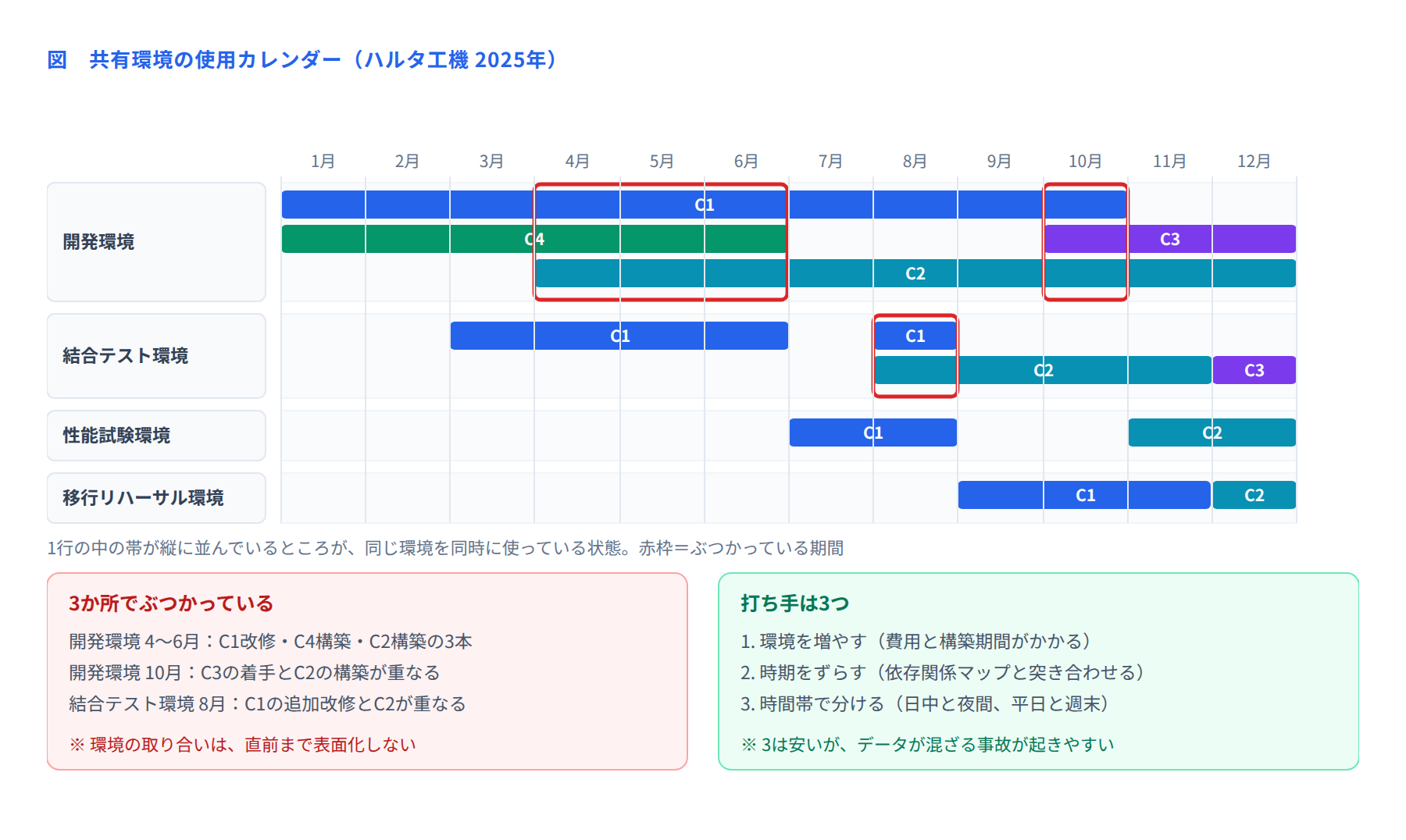The image size is (1406, 840).
Task: Click the 結合テスト環境 row label
Action: point(156,356)
